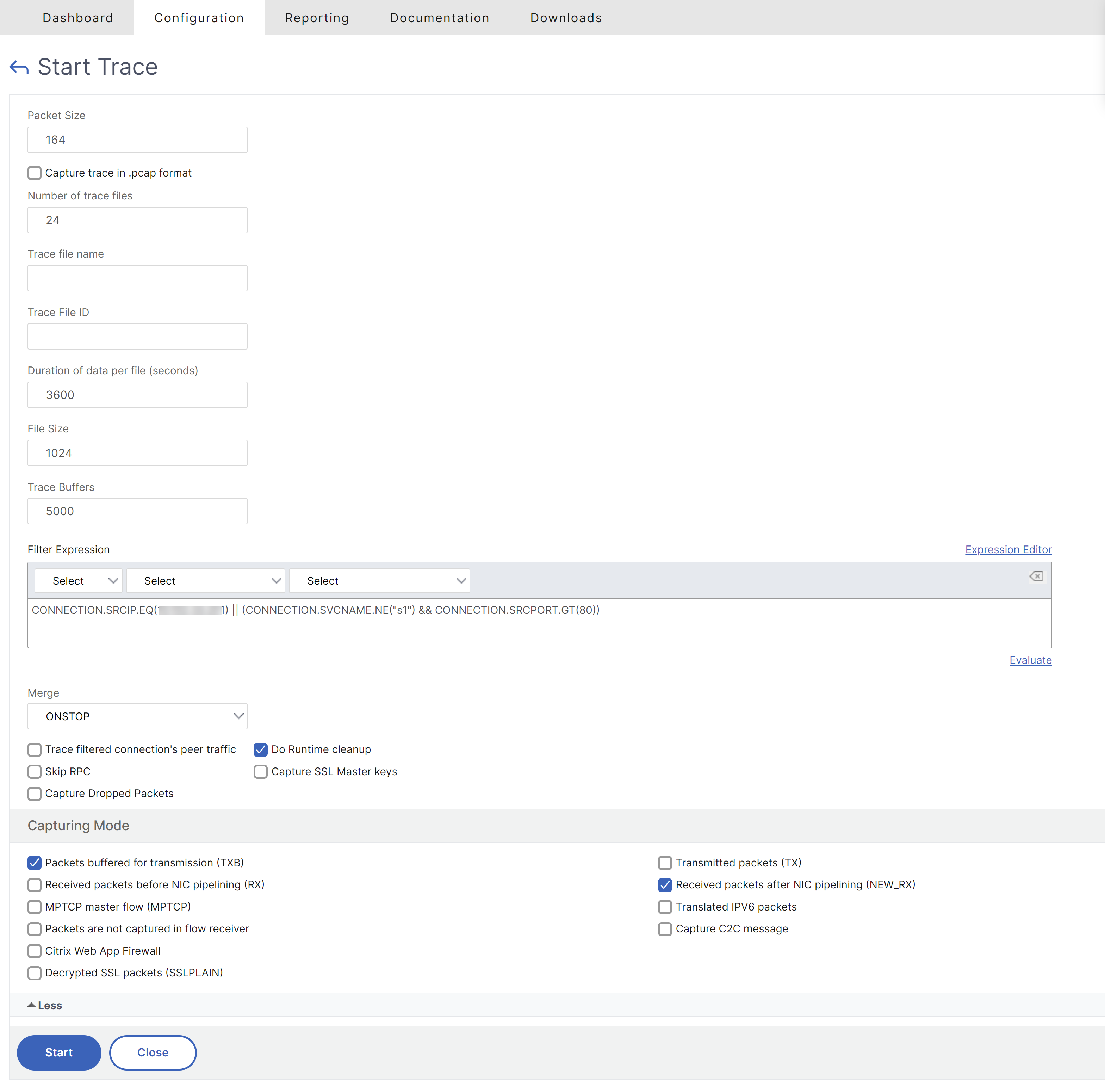Click the Trace Buffers input field

pyautogui.click(x=137, y=511)
